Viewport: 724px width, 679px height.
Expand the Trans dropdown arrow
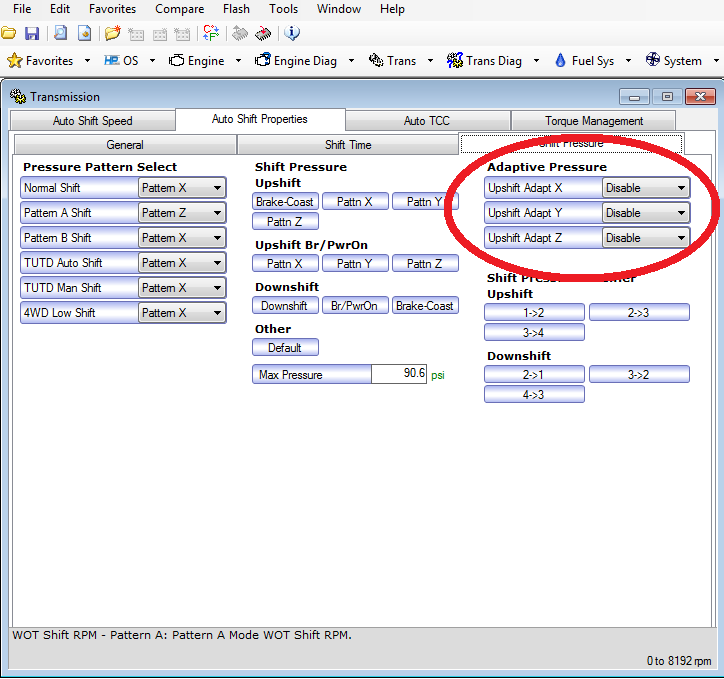point(430,60)
